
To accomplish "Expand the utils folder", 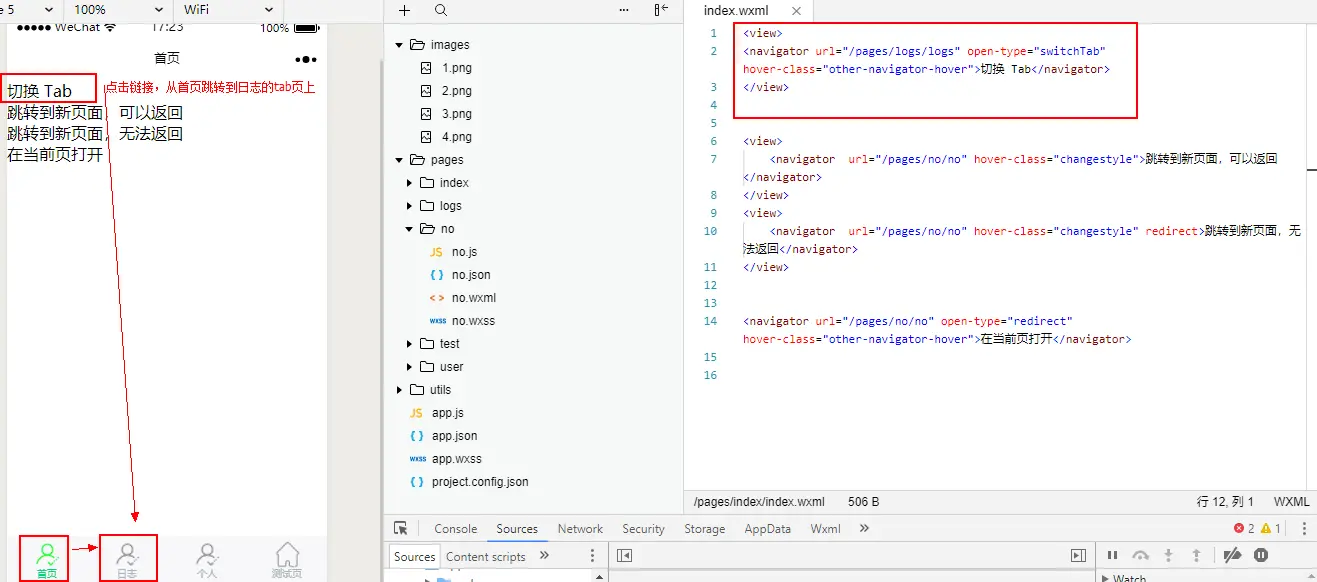I will point(400,390).
